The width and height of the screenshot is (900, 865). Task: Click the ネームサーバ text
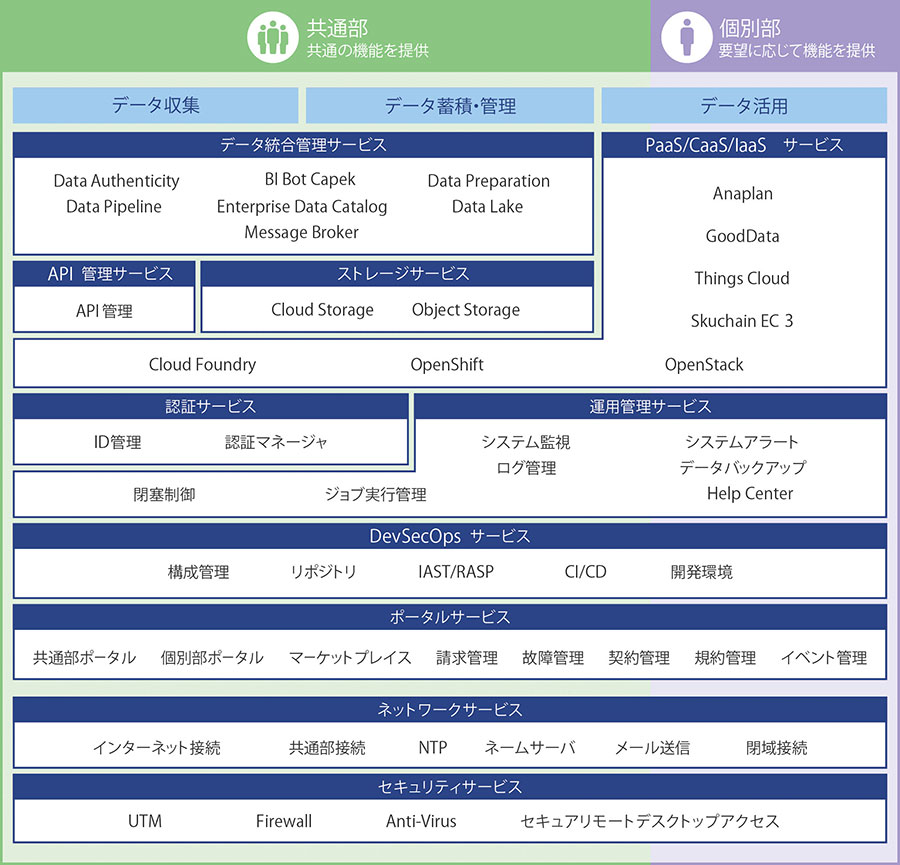(x=530, y=748)
